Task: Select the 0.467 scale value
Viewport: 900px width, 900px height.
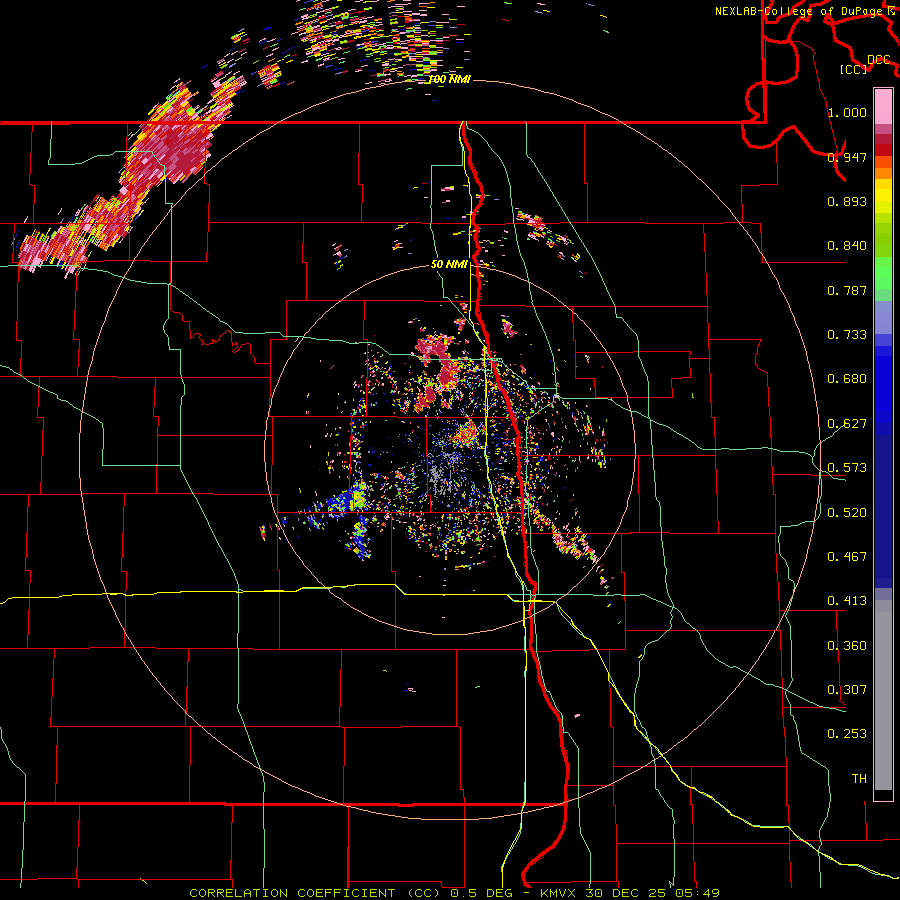Action: pyautogui.click(x=847, y=557)
